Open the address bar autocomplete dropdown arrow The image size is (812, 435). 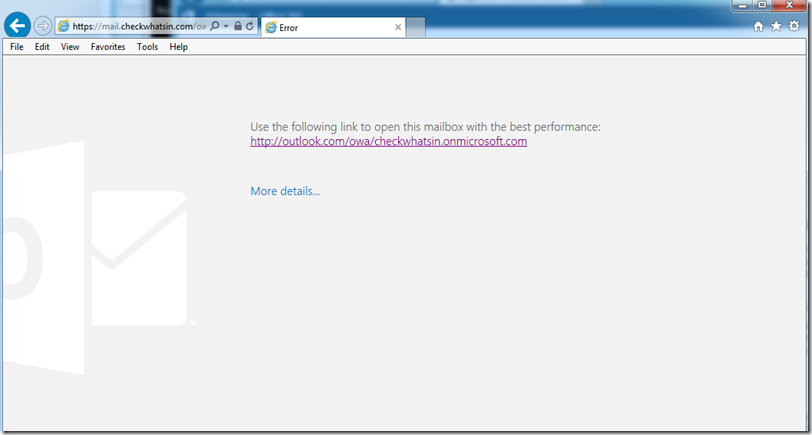point(226,26)
